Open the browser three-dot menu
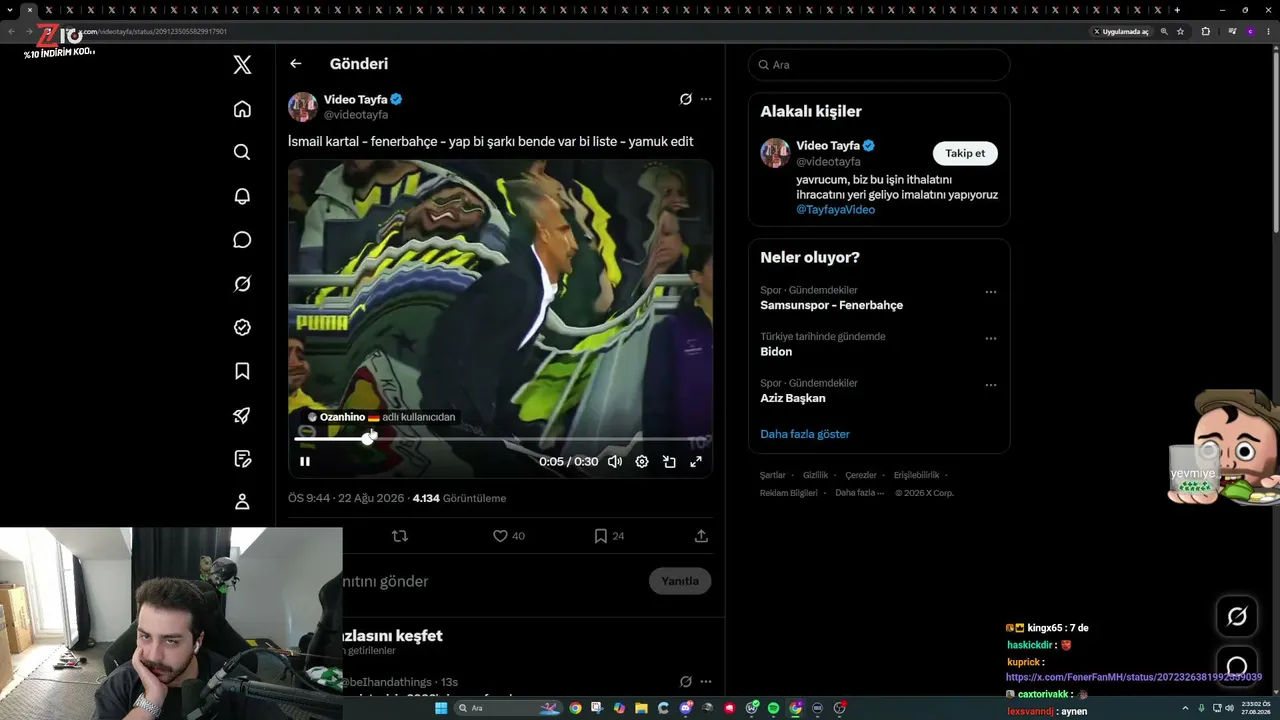 [1267, 32]
